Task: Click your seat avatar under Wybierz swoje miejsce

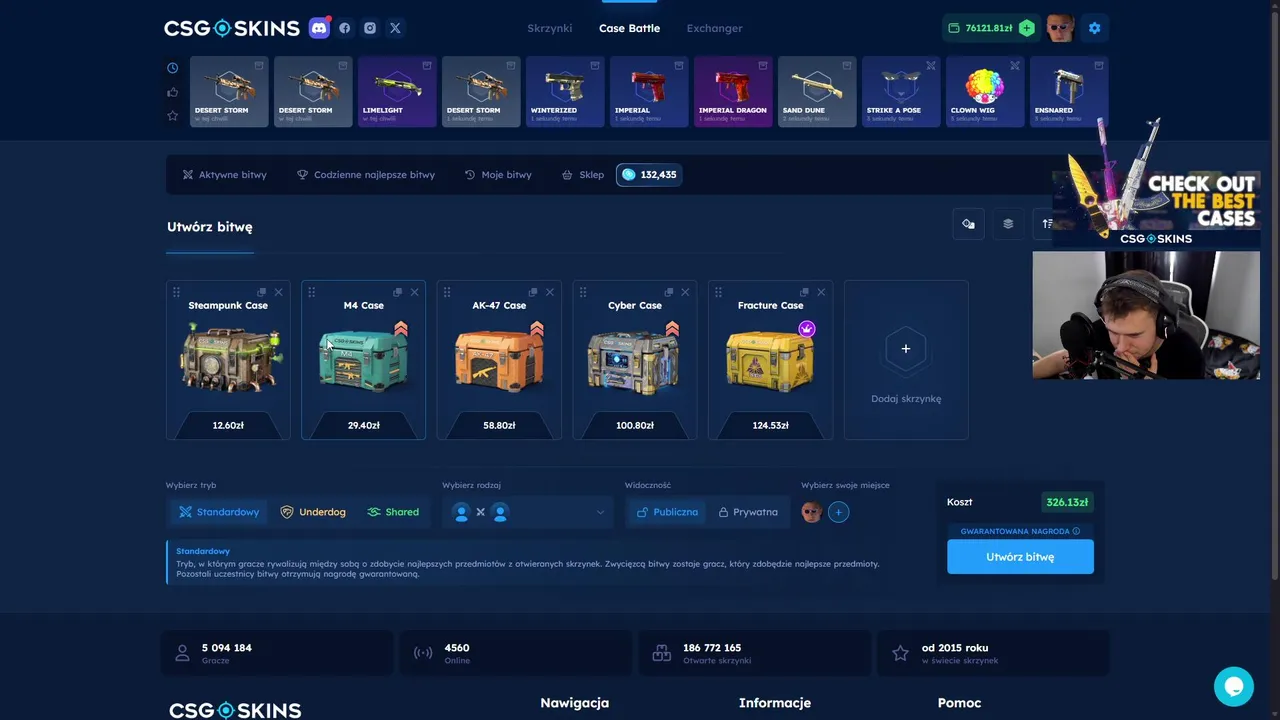Action: pos(811,512)
